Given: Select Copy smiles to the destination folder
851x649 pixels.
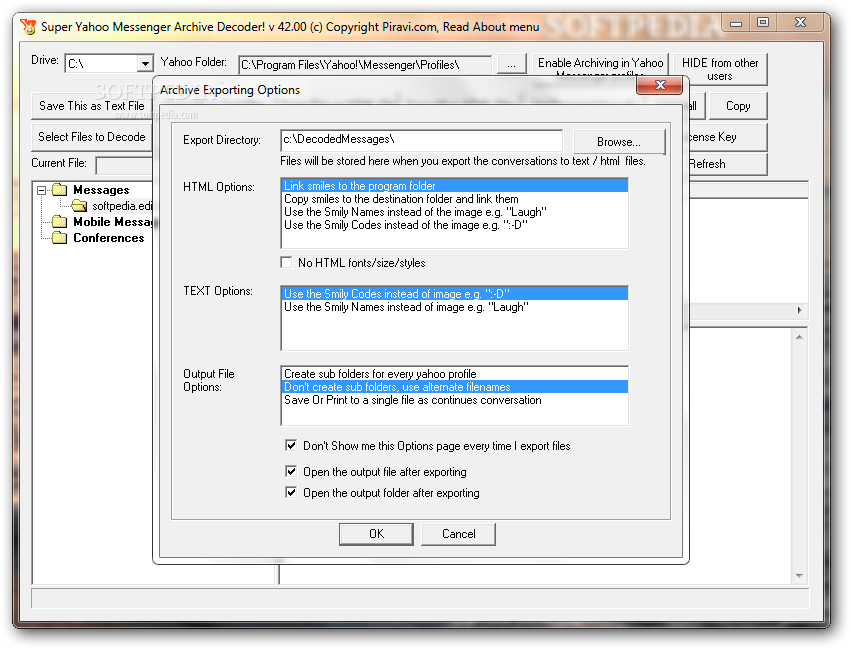Looking at the screenshot, I should [x=455, y=199].
